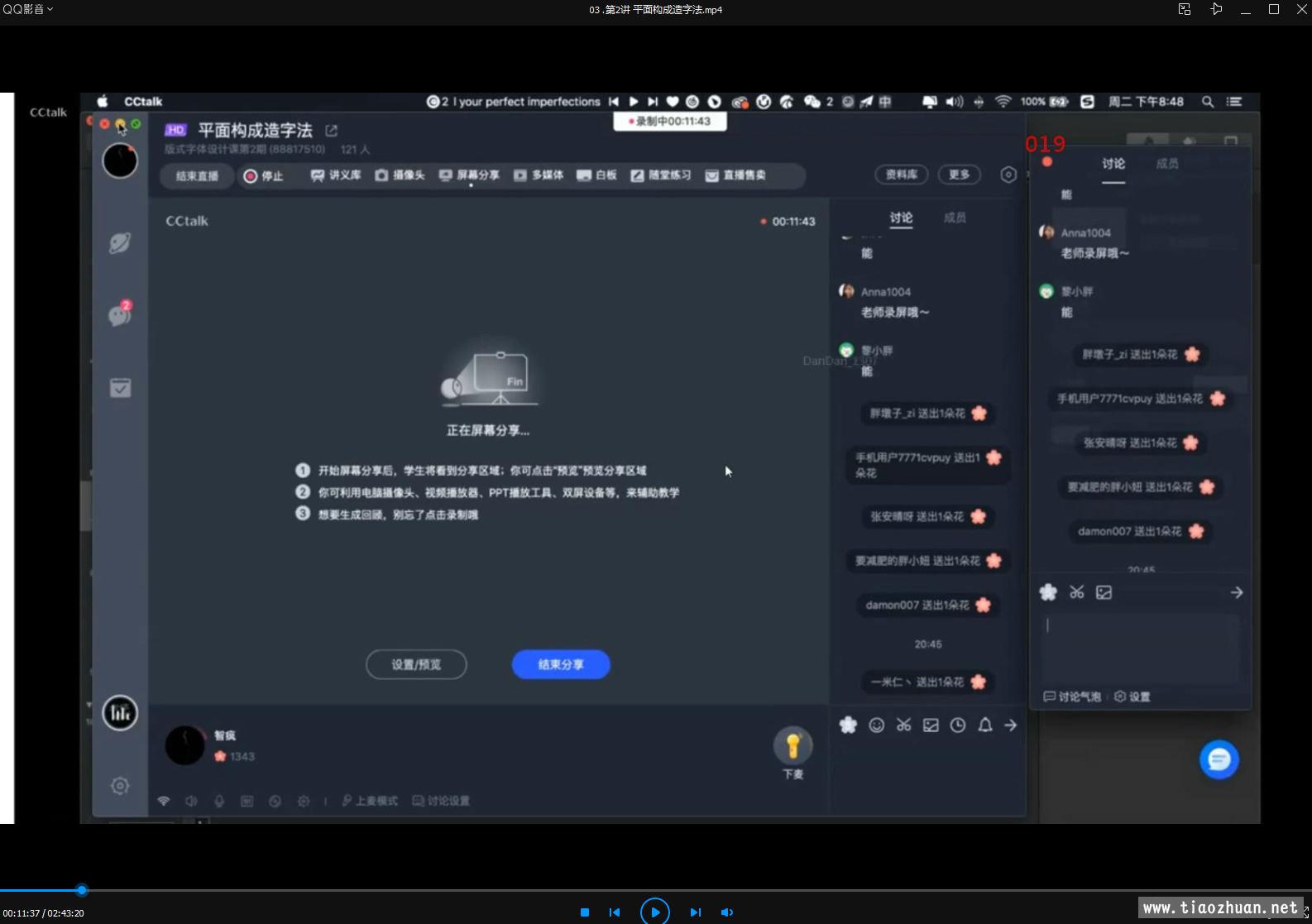Click the bell notification icon in chat toolbar
1312x924 pixels.
tap(985, 725)
